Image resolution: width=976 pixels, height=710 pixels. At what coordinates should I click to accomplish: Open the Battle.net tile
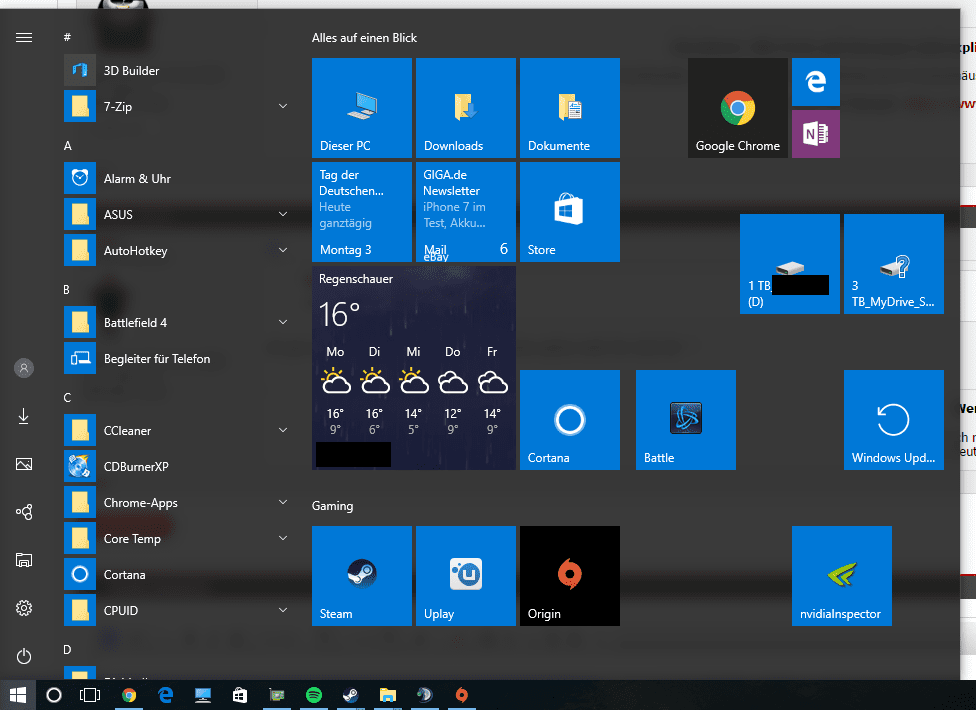[685, 420]
